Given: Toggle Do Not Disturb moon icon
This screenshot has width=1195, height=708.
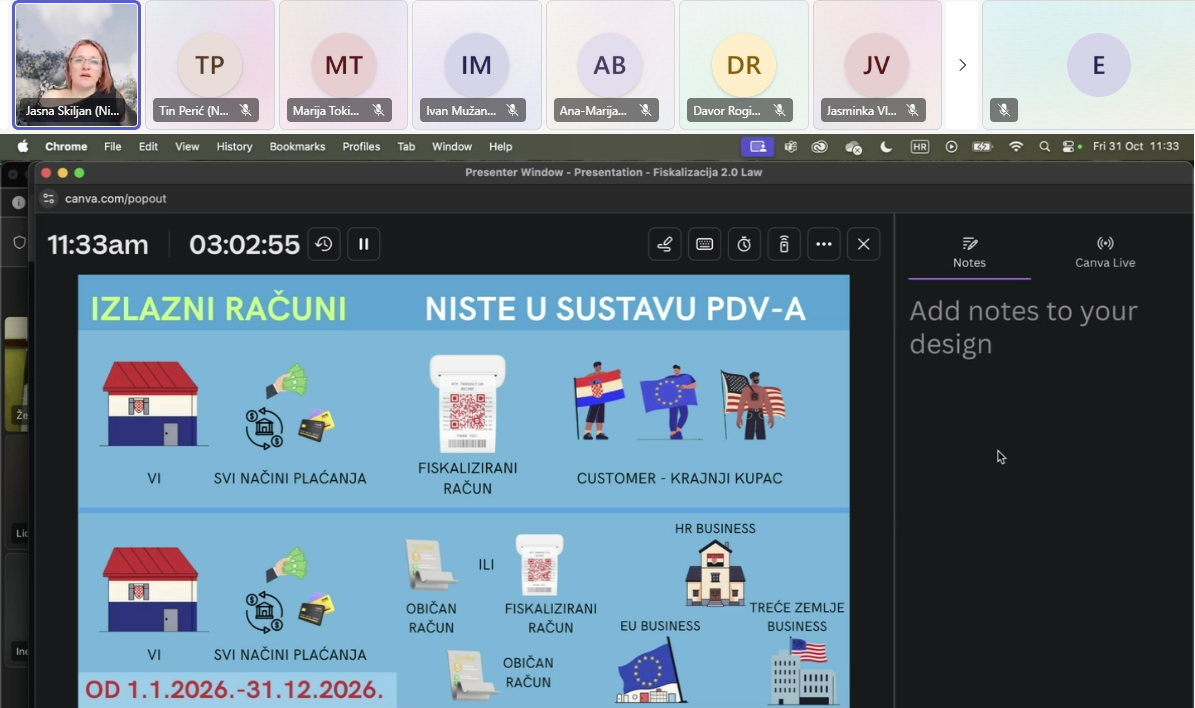Looking at the screenshot, I should coord(886,147).
